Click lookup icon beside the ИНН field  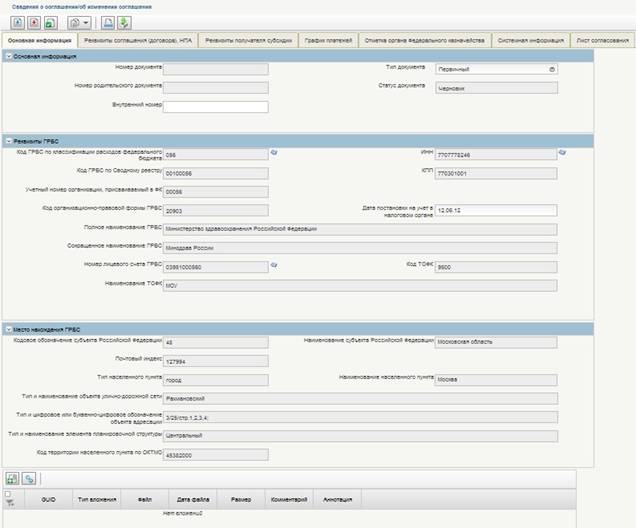click(562, 153)
